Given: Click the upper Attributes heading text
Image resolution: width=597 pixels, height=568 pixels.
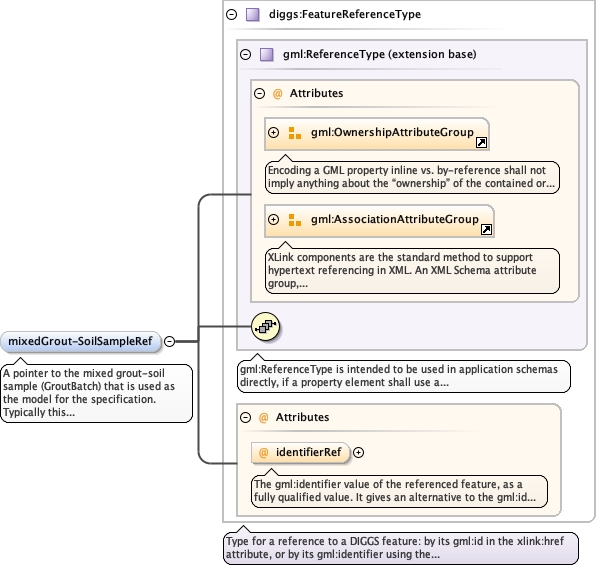Looking at the screenshot, I should pyautogui.click(x=316, y=93).
